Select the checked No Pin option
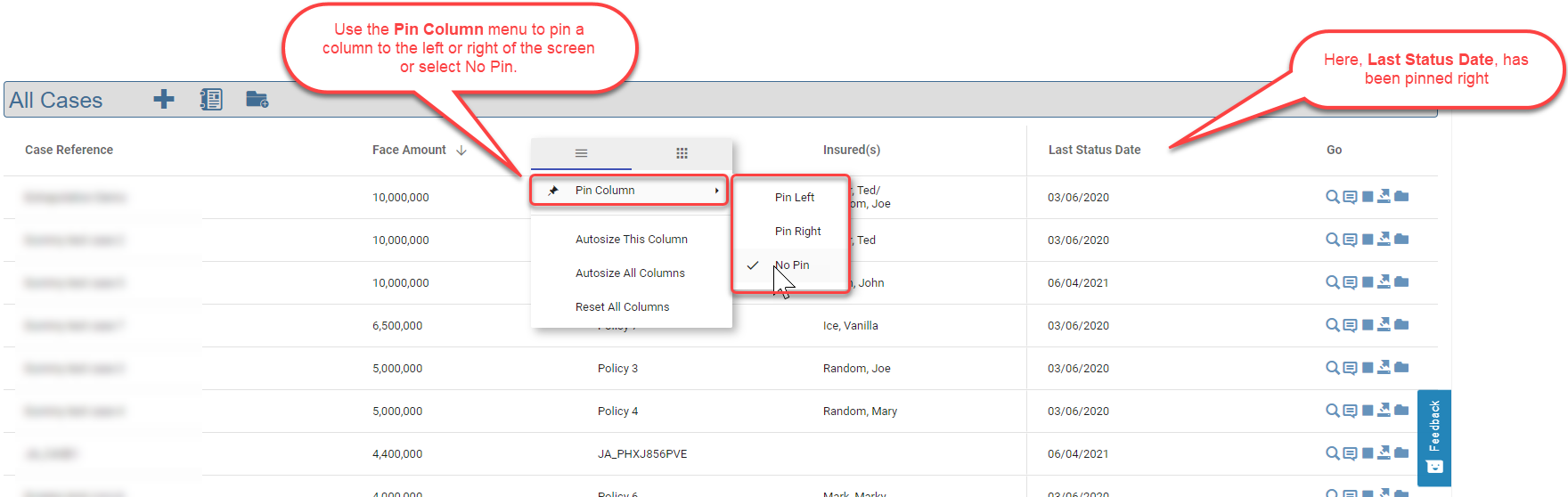1568x497 pixels. (791, 265)
